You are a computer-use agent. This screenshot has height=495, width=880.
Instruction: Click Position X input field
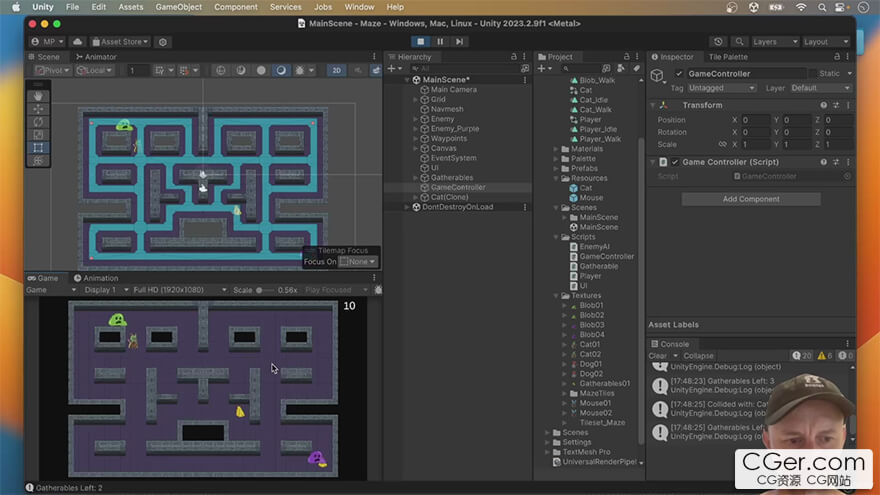pyautogui.click(x=755, y=120)
